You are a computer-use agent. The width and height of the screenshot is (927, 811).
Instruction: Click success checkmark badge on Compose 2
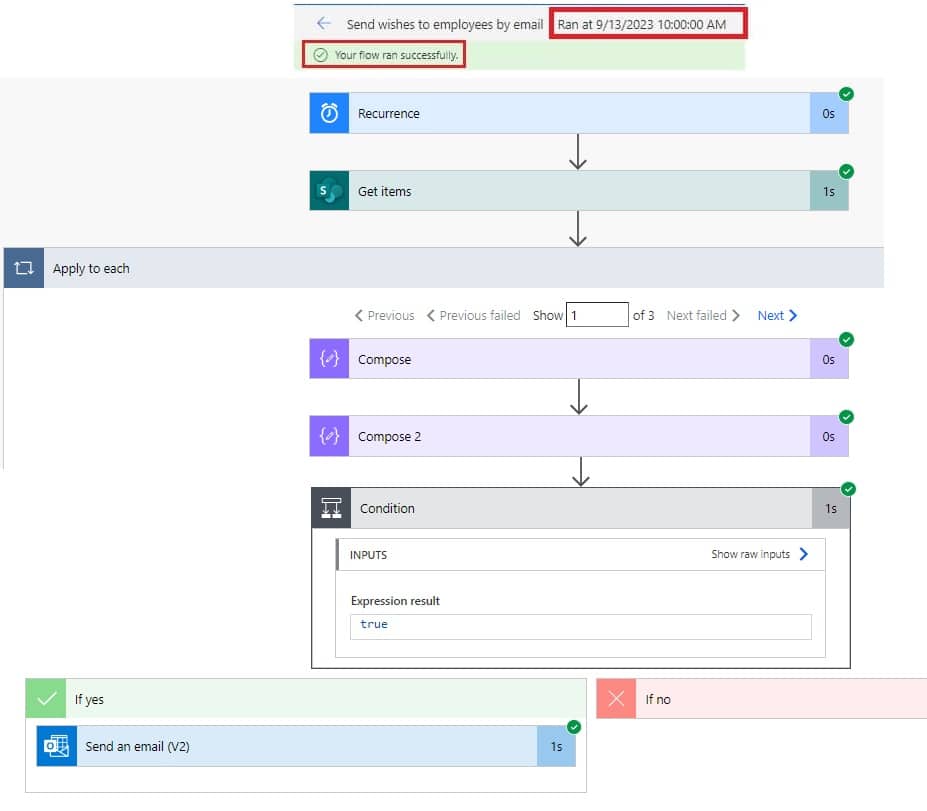click(847, 417)
